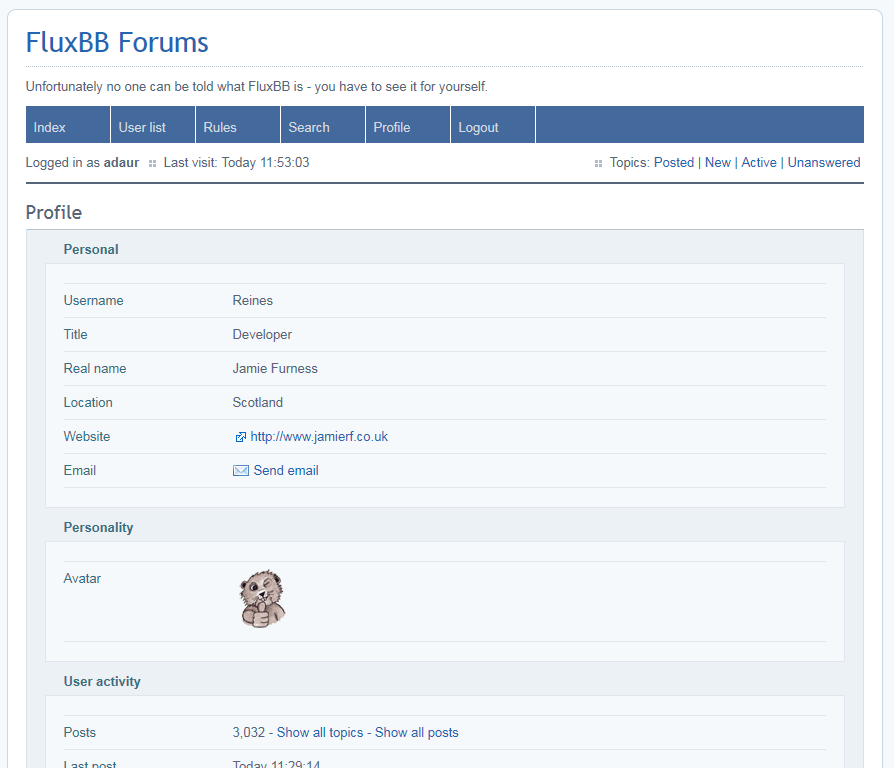Click the envelope icon next to Send email

pyautogui.click(x=241, y=471)
